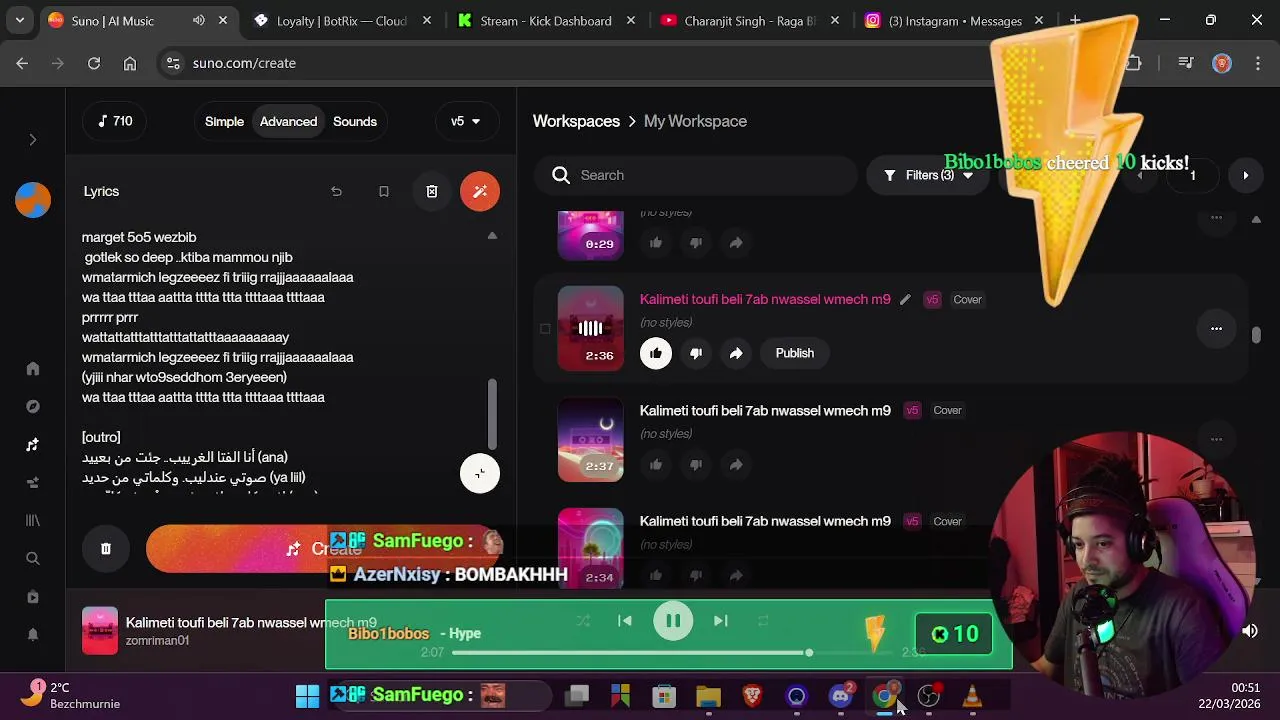Expand the collapsed left sidebar
Image resolution: width=1280 pixels, height=720 pixels.
33,140
